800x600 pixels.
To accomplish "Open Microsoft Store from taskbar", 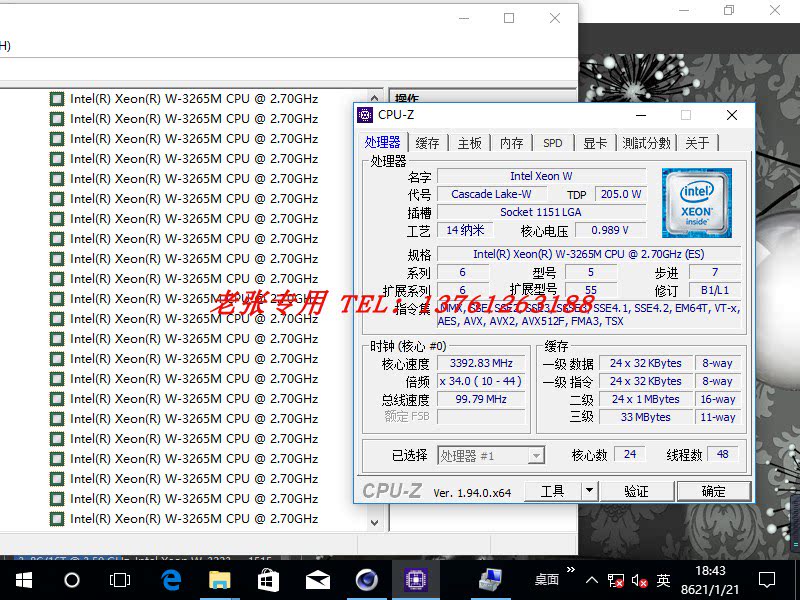I will pyautogui.click(x=268, y=580).
